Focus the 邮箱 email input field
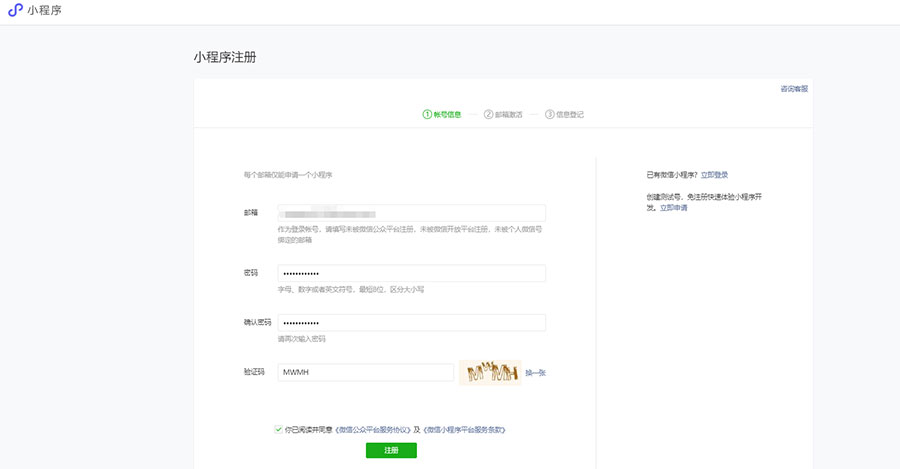 411,213
